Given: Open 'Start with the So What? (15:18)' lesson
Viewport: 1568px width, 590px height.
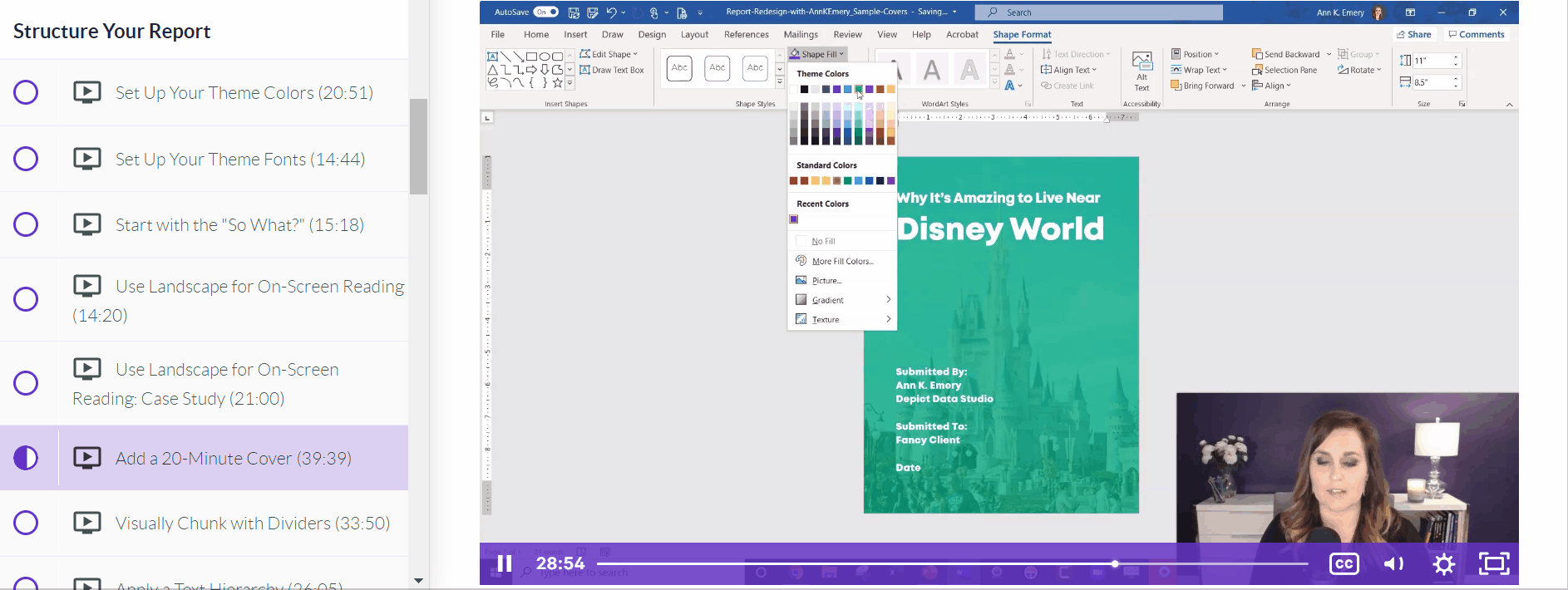Looking at the screenshot, I should [239, 224].
